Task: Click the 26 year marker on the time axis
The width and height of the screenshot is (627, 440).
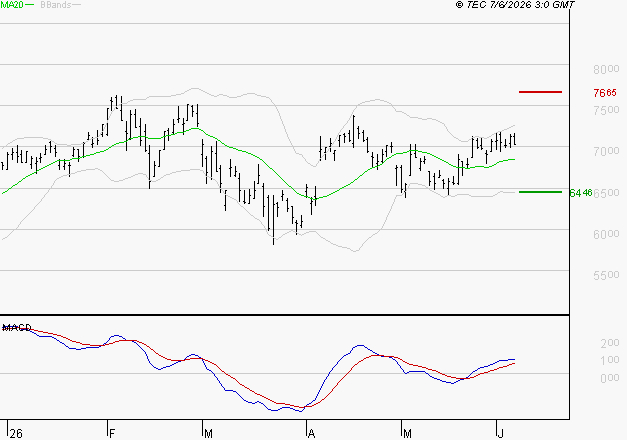Action: pos(16,433)
